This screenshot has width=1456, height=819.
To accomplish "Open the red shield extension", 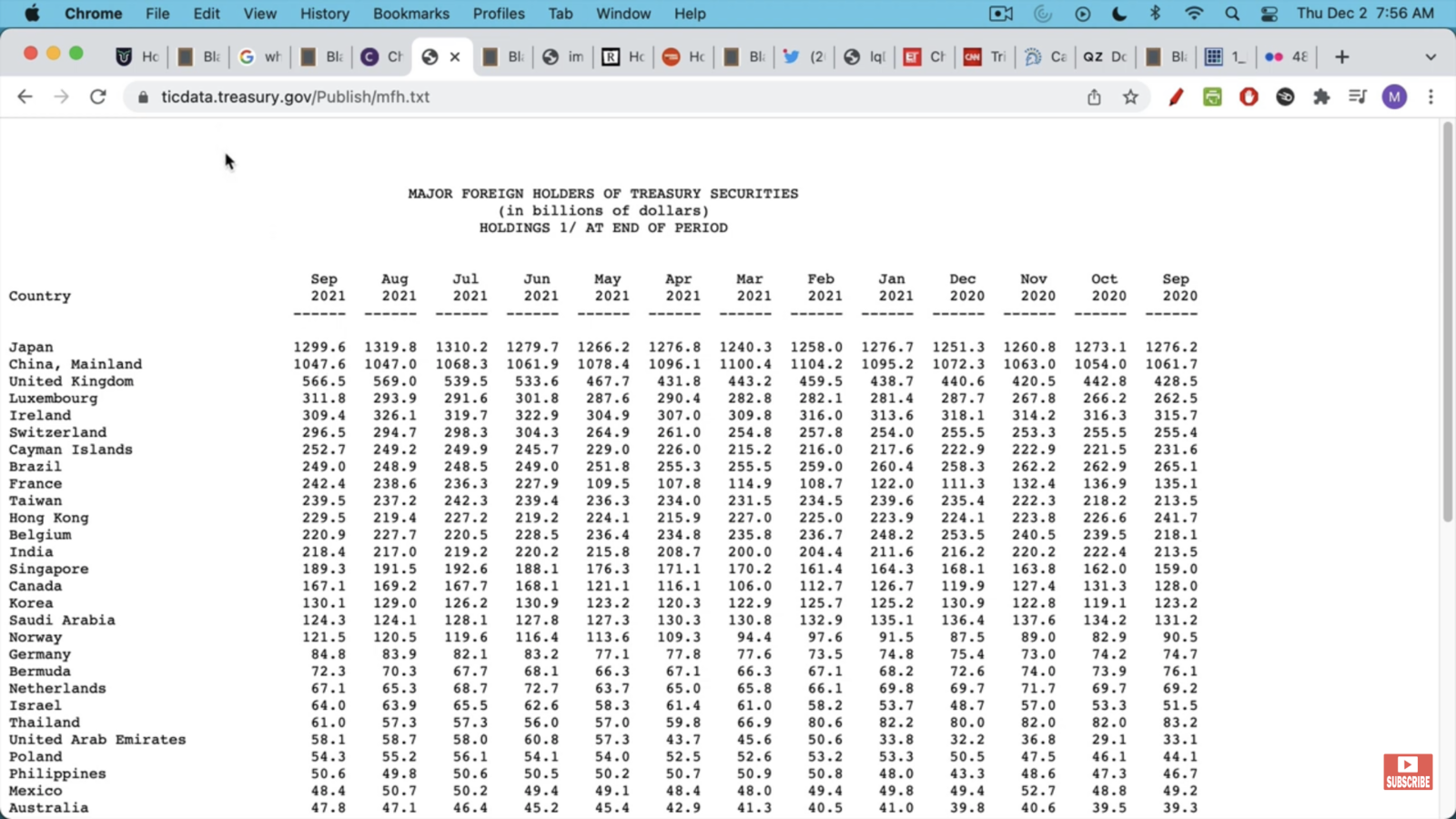I will [x=1249, y=96].
